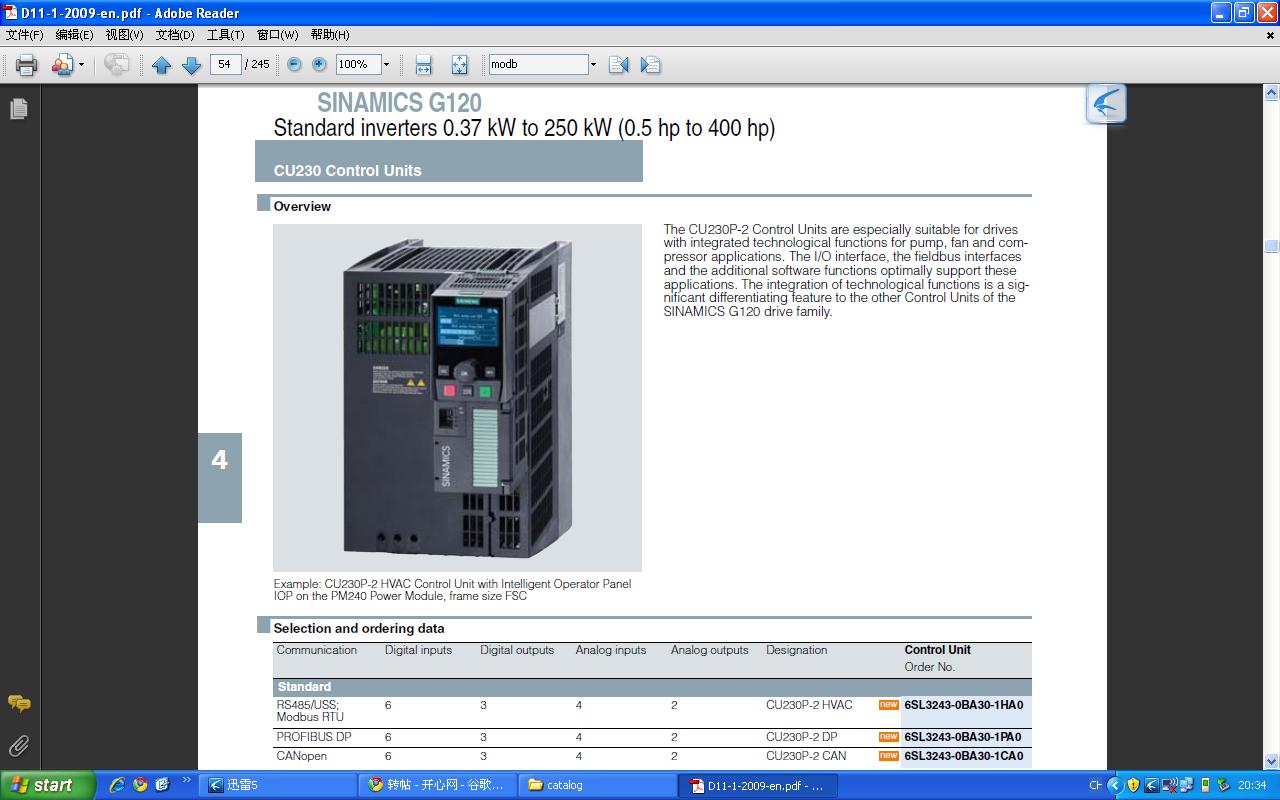Viewport: 1280px width, 800px height.
Task: Open the Attachments paperclip panel icon
Action: [18, 745]
